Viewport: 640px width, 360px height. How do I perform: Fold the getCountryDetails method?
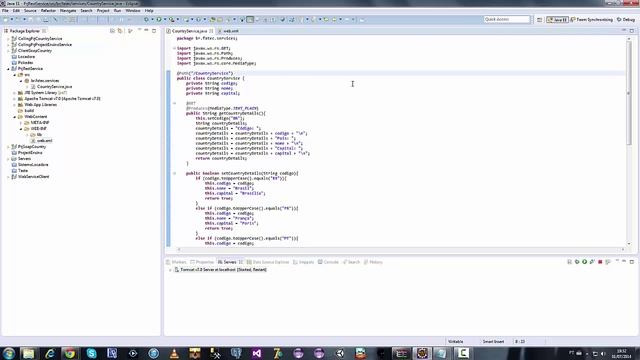[174, 103]
